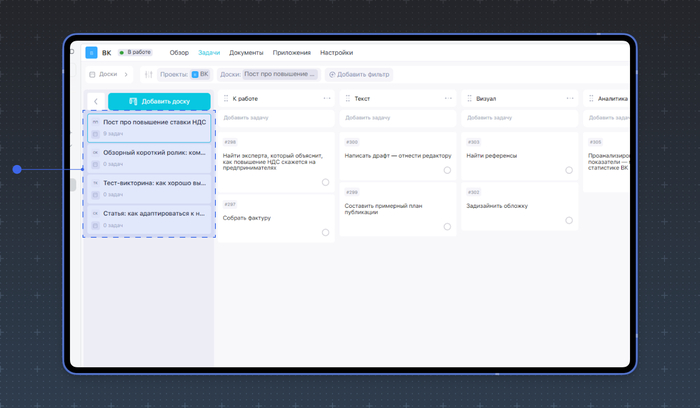This screenshot has width=700, height=408.
Task: Collapse the boards sidebar with left chevron
Action: (x=96, y=101)
